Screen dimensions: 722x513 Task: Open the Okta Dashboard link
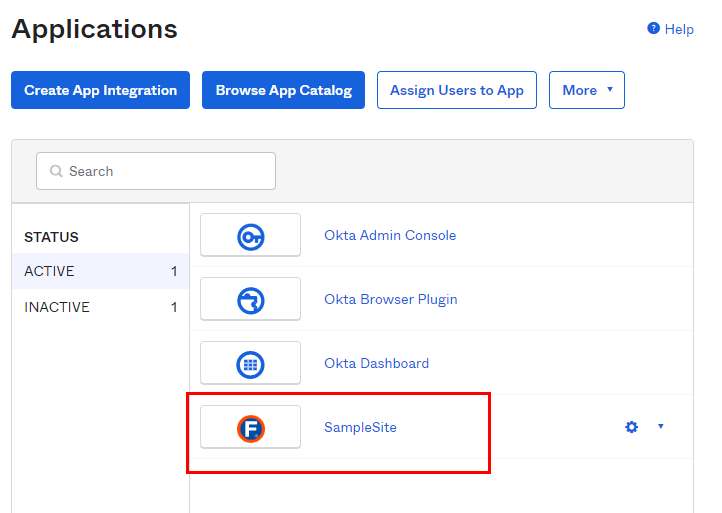pyautogui.click(x=376, y=363)
